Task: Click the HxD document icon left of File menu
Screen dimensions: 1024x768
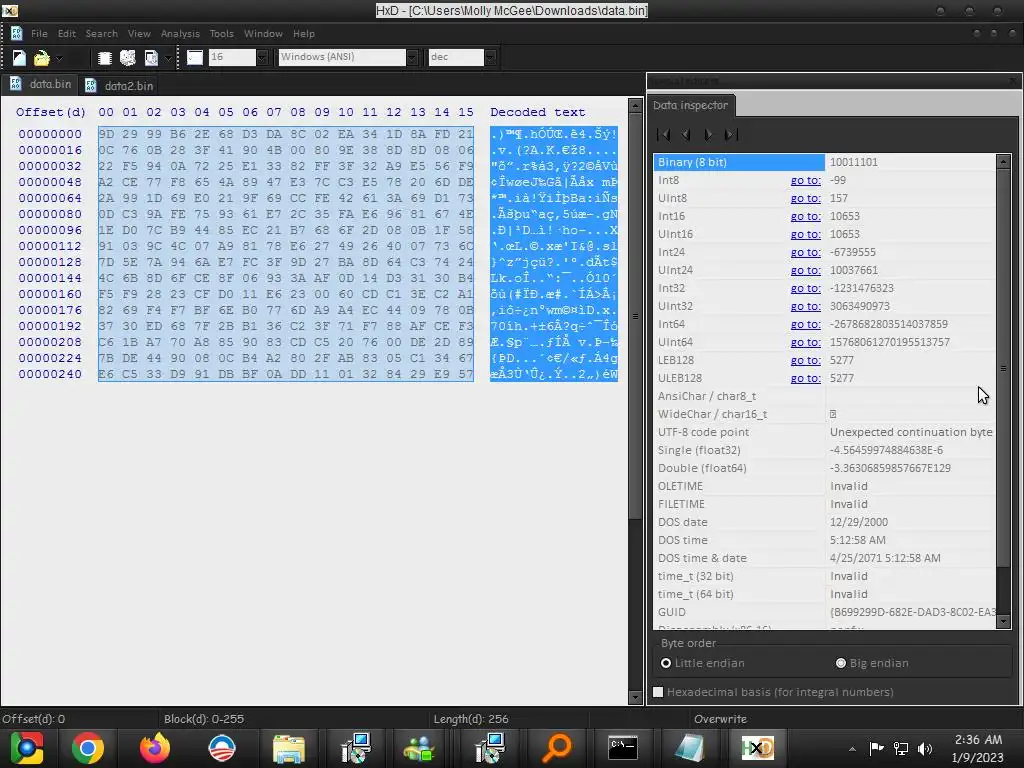Action: click(16, 33)
